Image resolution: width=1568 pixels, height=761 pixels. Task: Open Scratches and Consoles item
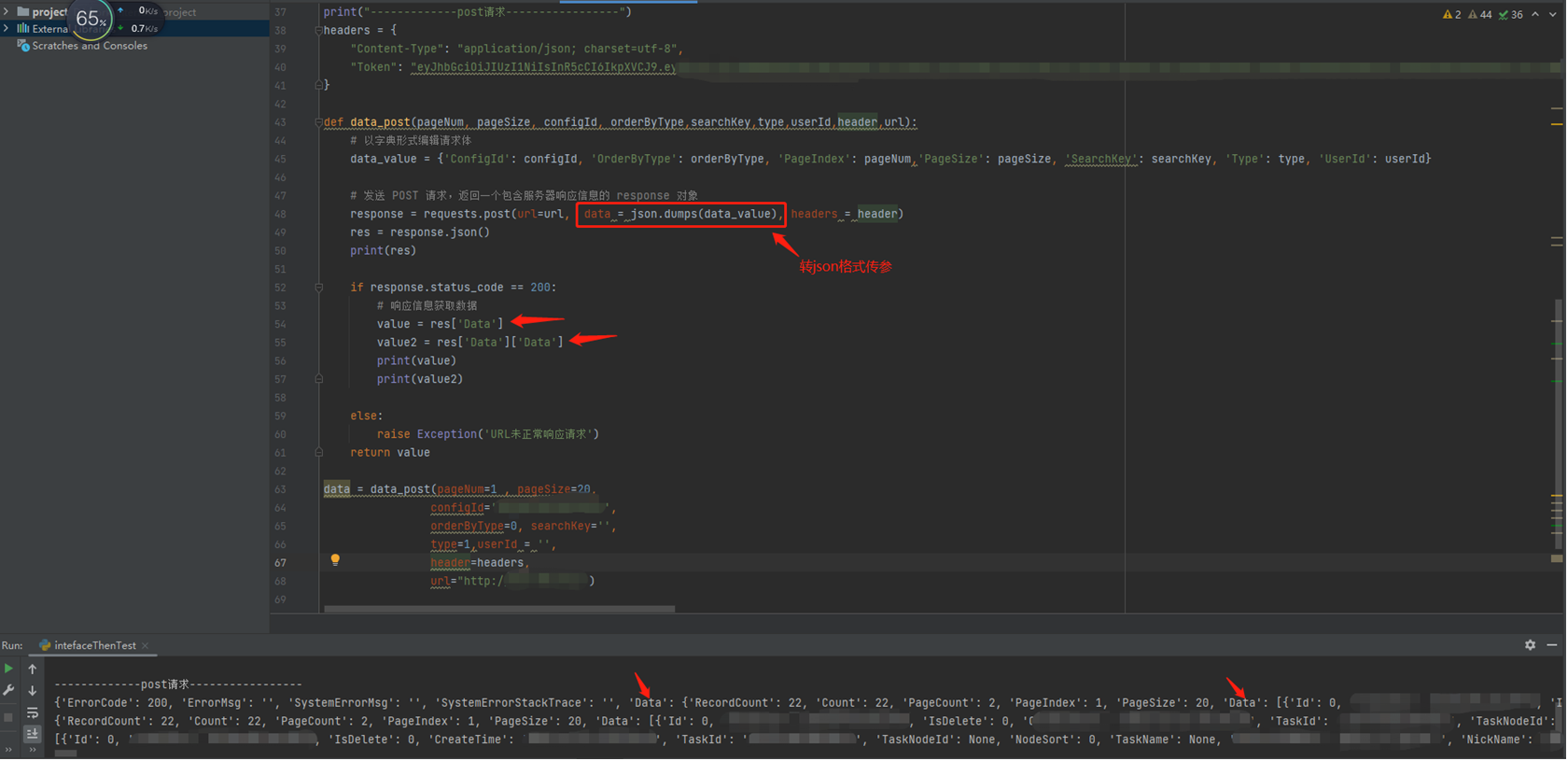[89, 46]
